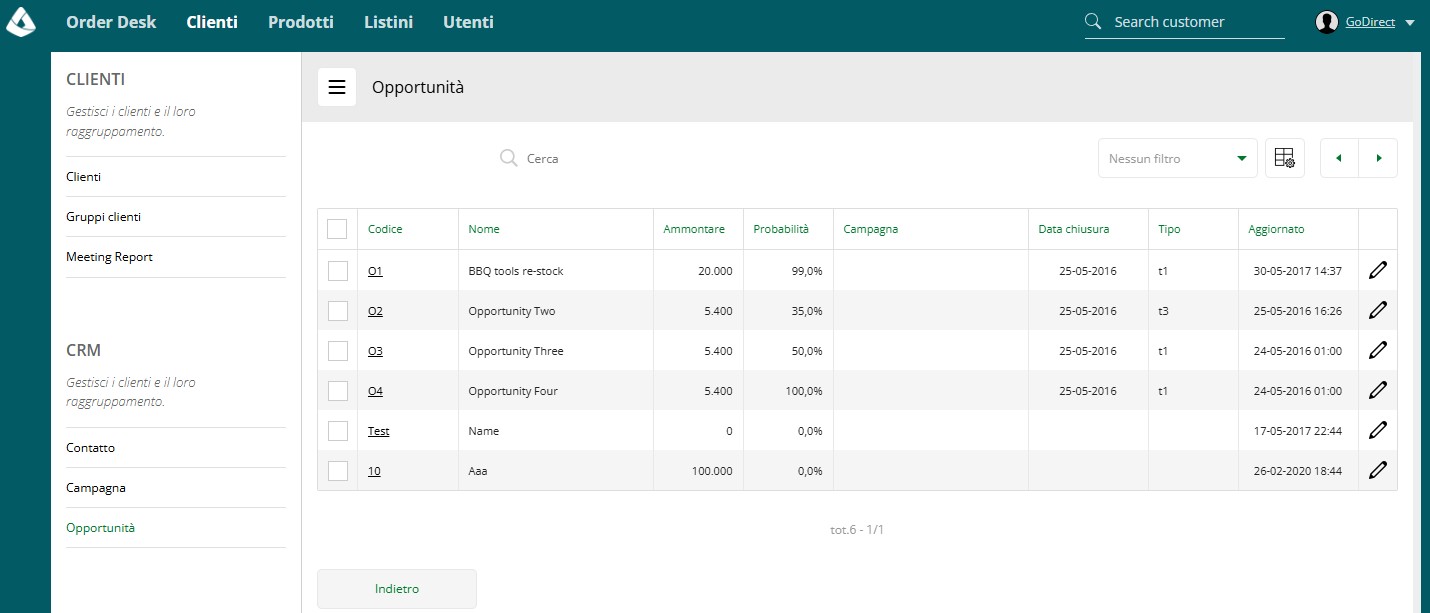Image resolution: width=1430 pixels, height=613 pixels.
Task: Edit the Aaa opportunity row
Action: coord(1378,470)
